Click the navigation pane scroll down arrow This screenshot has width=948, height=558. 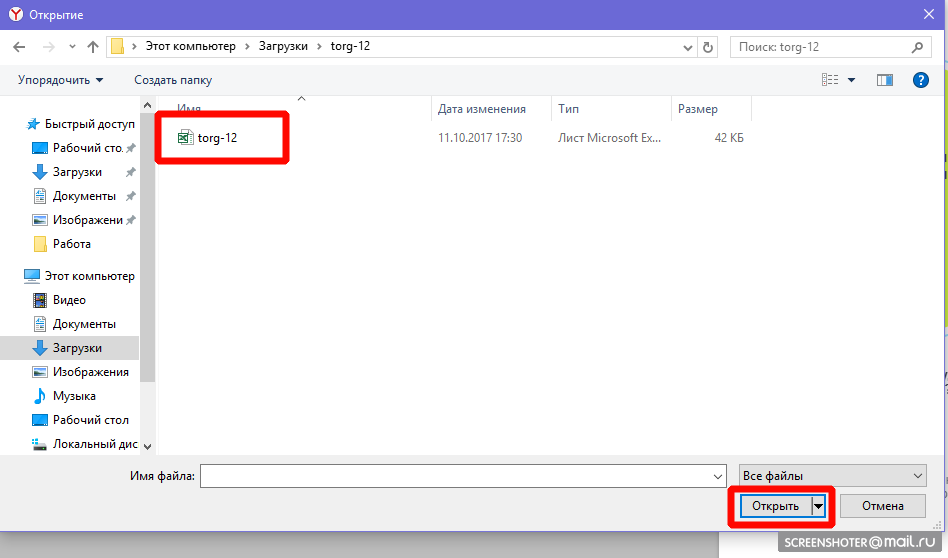click(x=148, y=446)
